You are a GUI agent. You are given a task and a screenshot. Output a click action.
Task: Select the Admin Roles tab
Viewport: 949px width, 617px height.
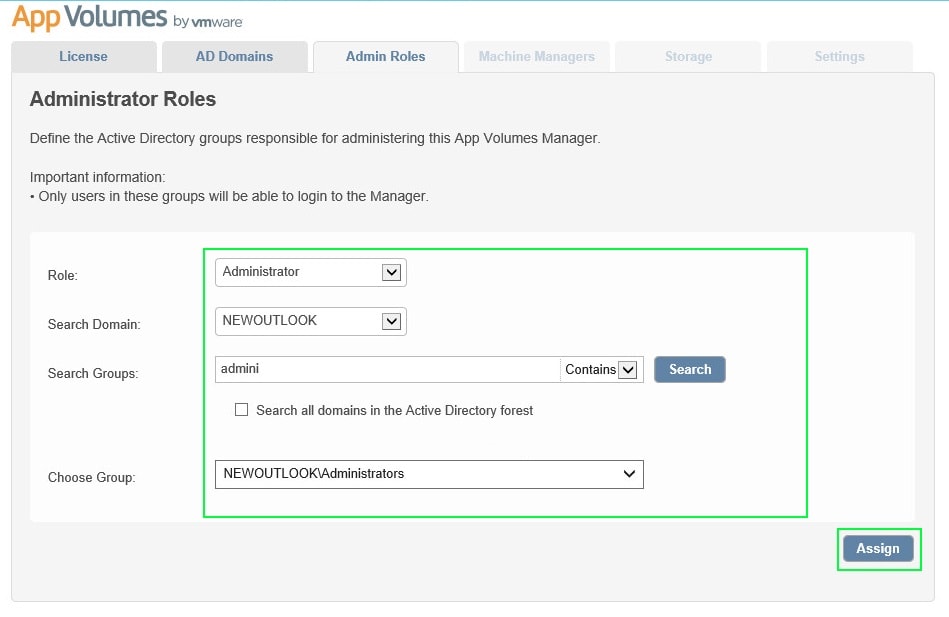point(385,57)
